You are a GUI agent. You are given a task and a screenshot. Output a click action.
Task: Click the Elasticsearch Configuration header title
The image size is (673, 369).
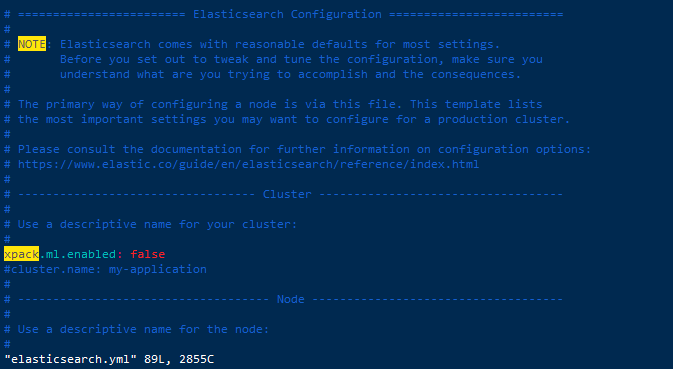click(x=287, y=14)
